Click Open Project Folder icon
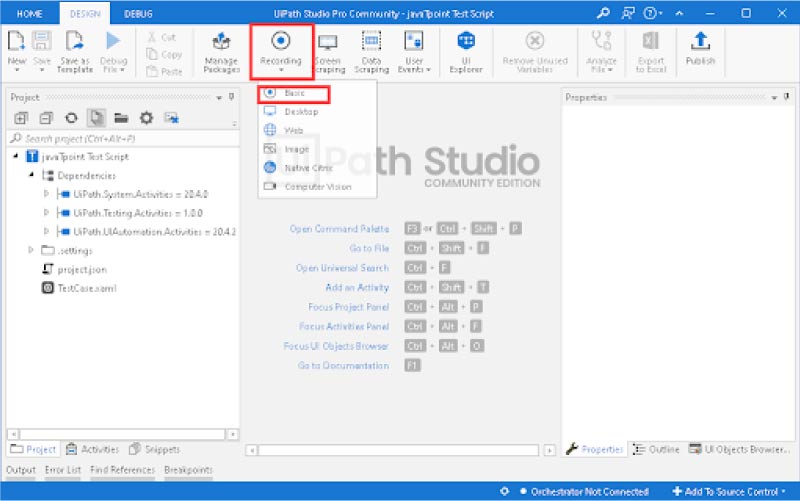Image resolution: width=800 pixels, height=501 pixels. point(121,118)
